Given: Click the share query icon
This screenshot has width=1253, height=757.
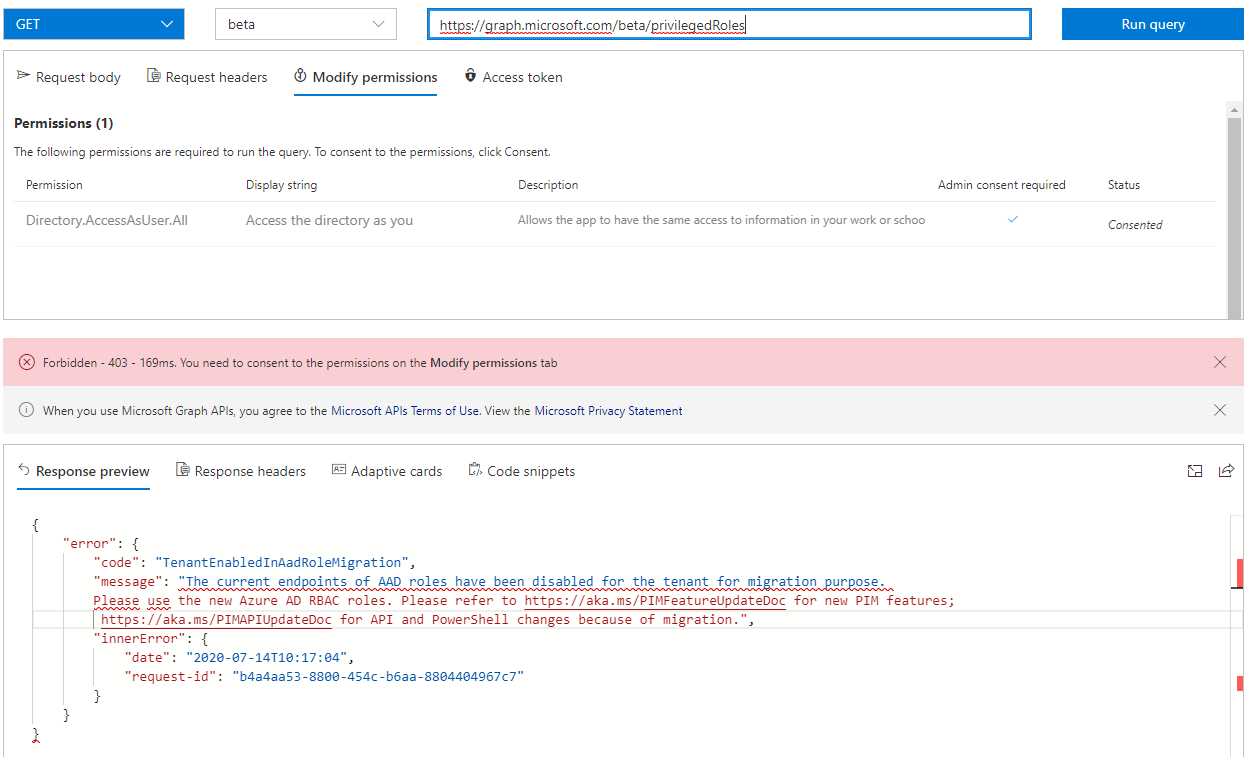Looking at the screenshot, I should (1226, 471).
